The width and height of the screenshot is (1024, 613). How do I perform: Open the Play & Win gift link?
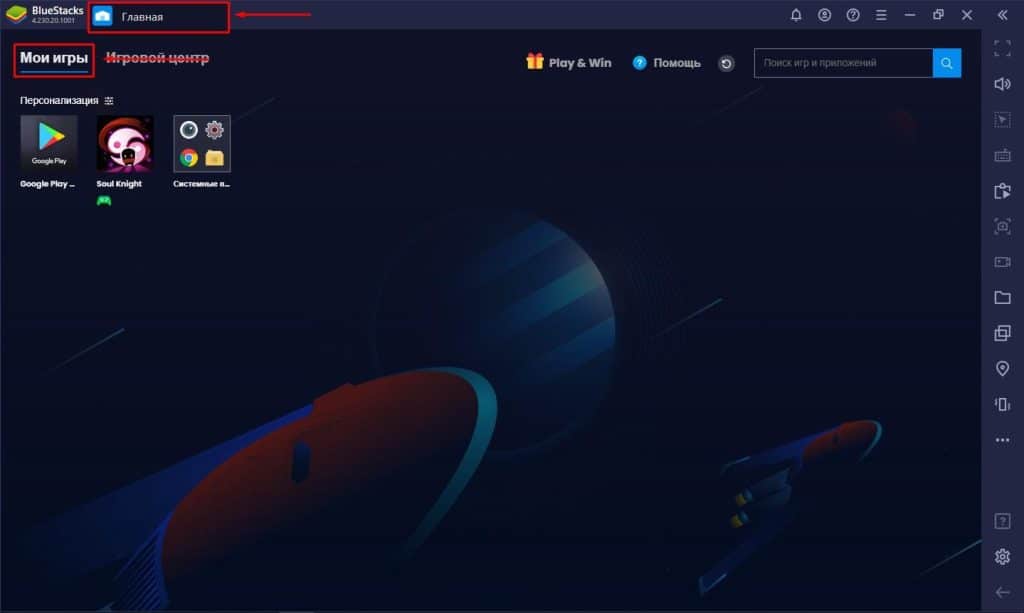(569, 62)
